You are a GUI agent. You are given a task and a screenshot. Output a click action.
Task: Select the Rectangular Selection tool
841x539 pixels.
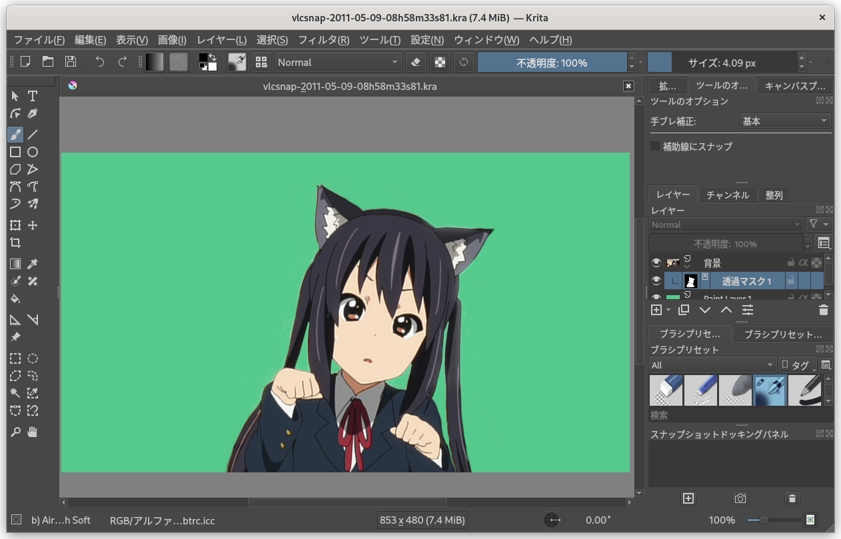[x=16, y=358]
